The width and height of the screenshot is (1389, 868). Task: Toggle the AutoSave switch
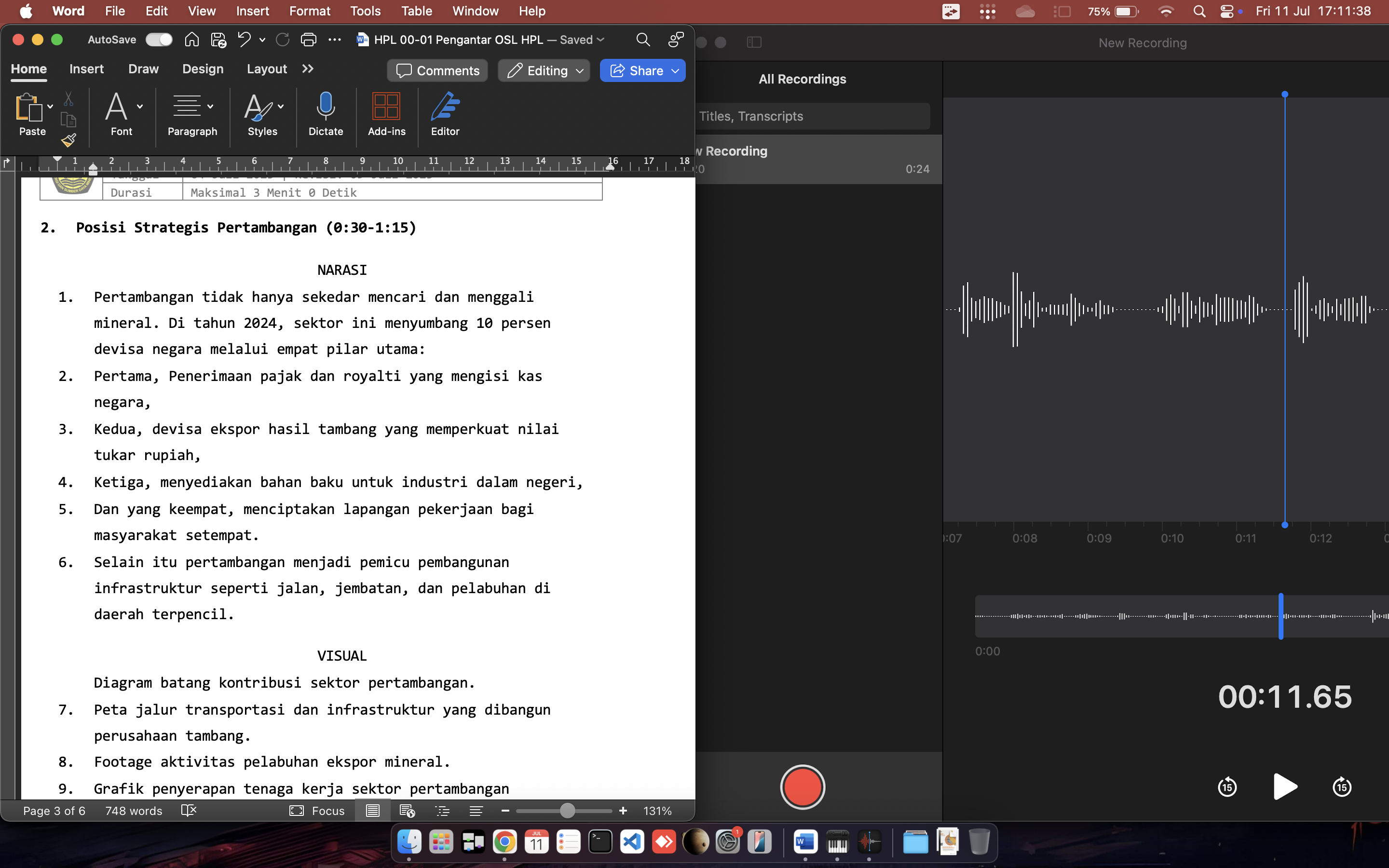pos(159,40)
